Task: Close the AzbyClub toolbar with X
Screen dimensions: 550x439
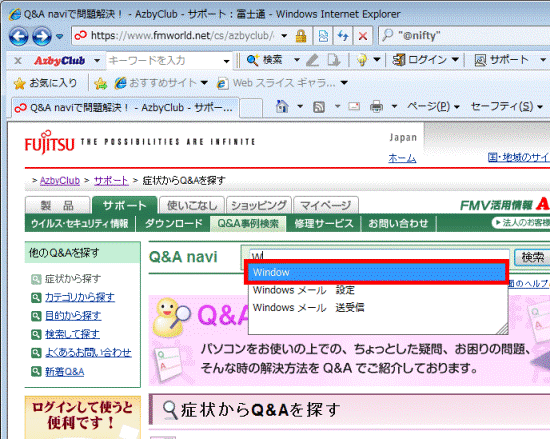Action: pyautogui.click(x=18, y=61)
